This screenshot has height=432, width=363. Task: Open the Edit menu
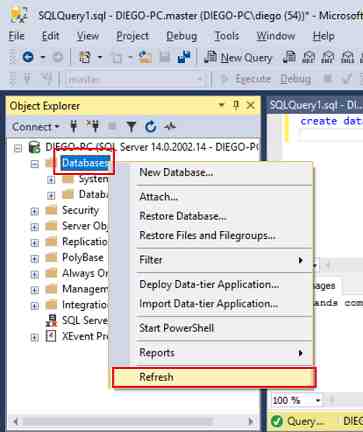[x=50, y=36]
